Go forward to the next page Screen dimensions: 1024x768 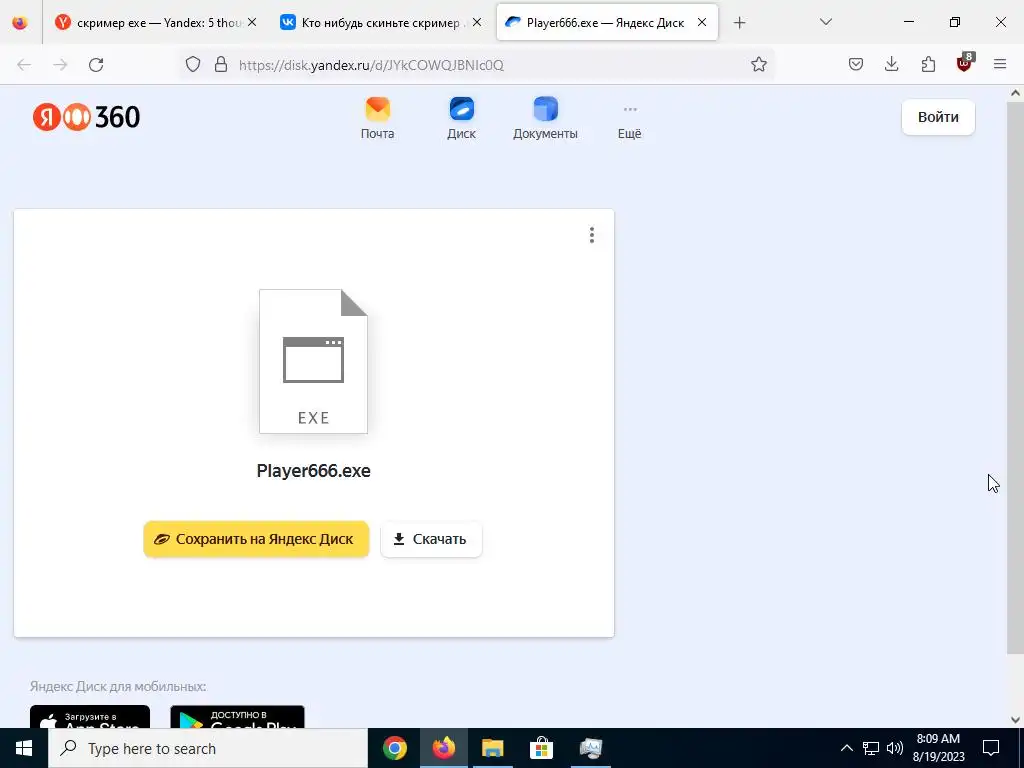tap(60, 65)
